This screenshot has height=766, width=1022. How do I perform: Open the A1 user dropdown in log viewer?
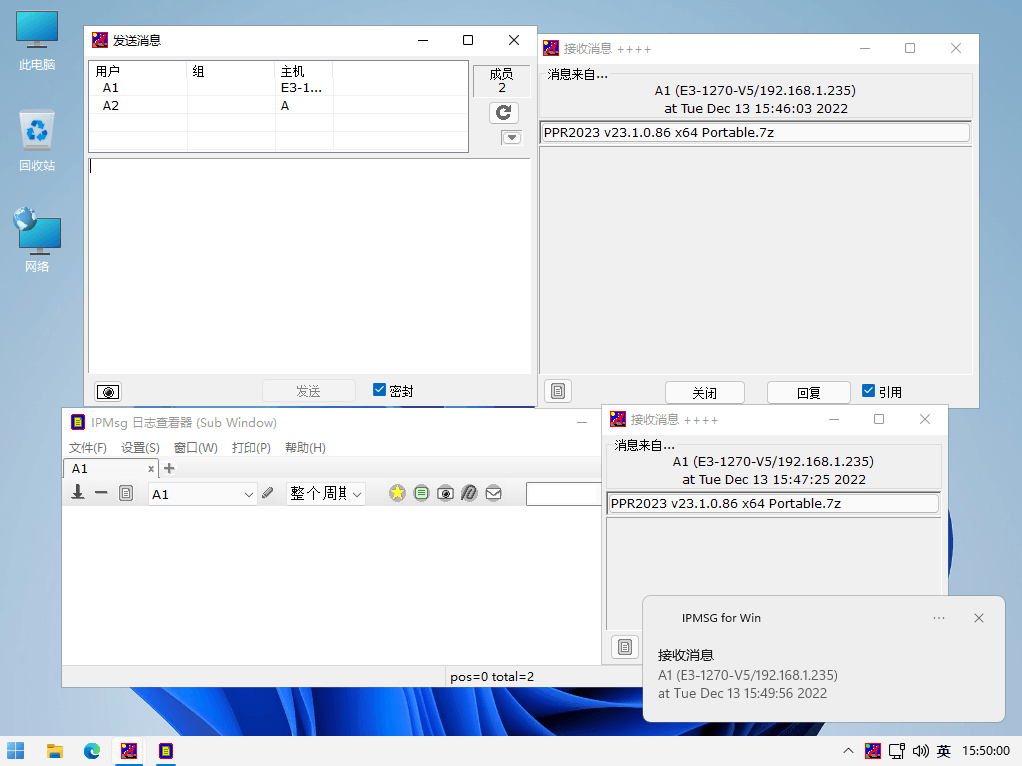(x=202, y=494)
